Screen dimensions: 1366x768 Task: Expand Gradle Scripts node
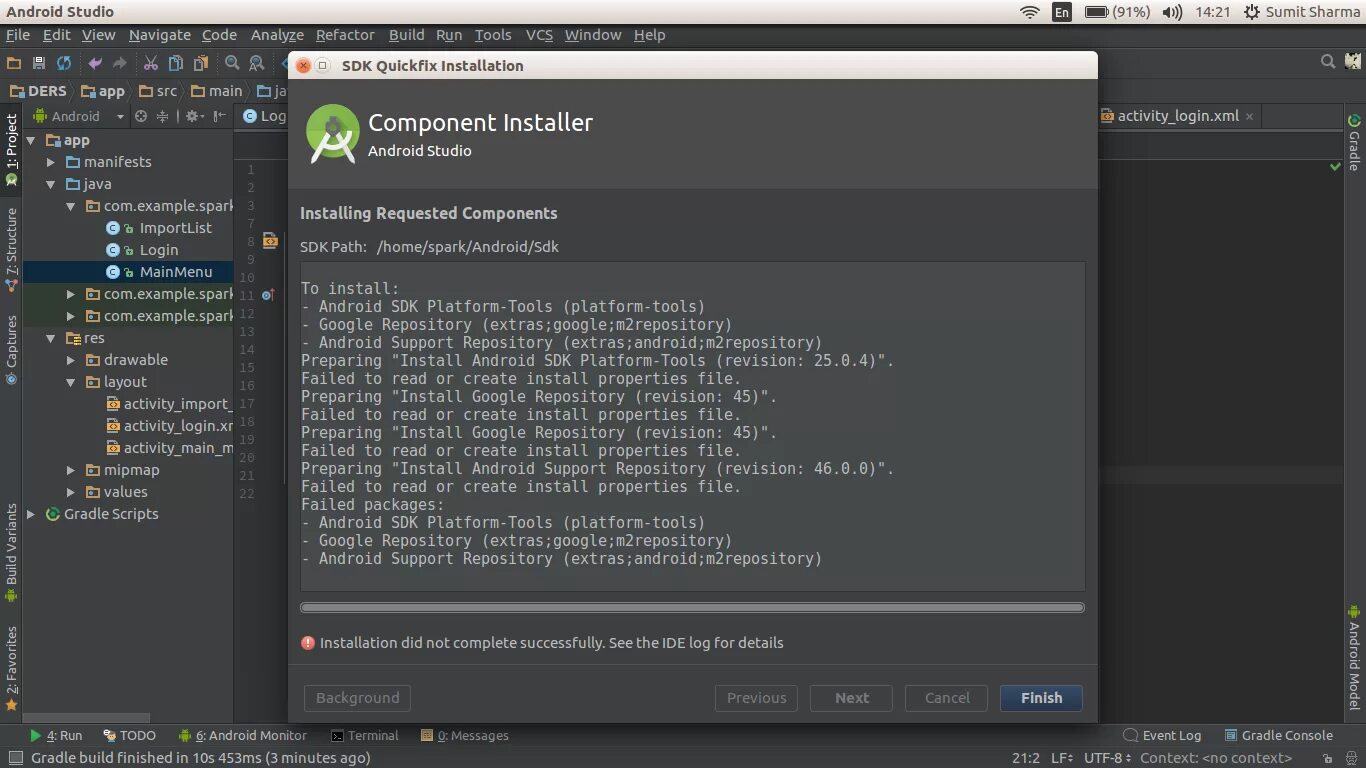tap(31, 514)
